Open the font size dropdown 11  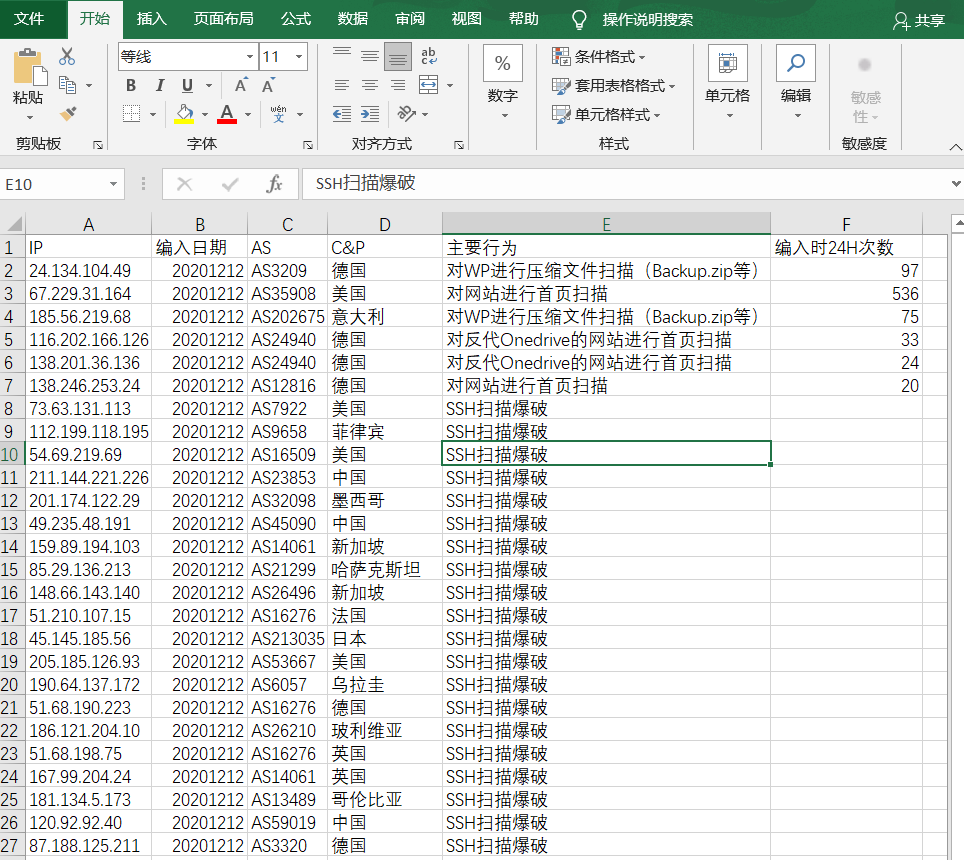click(299, 57)
